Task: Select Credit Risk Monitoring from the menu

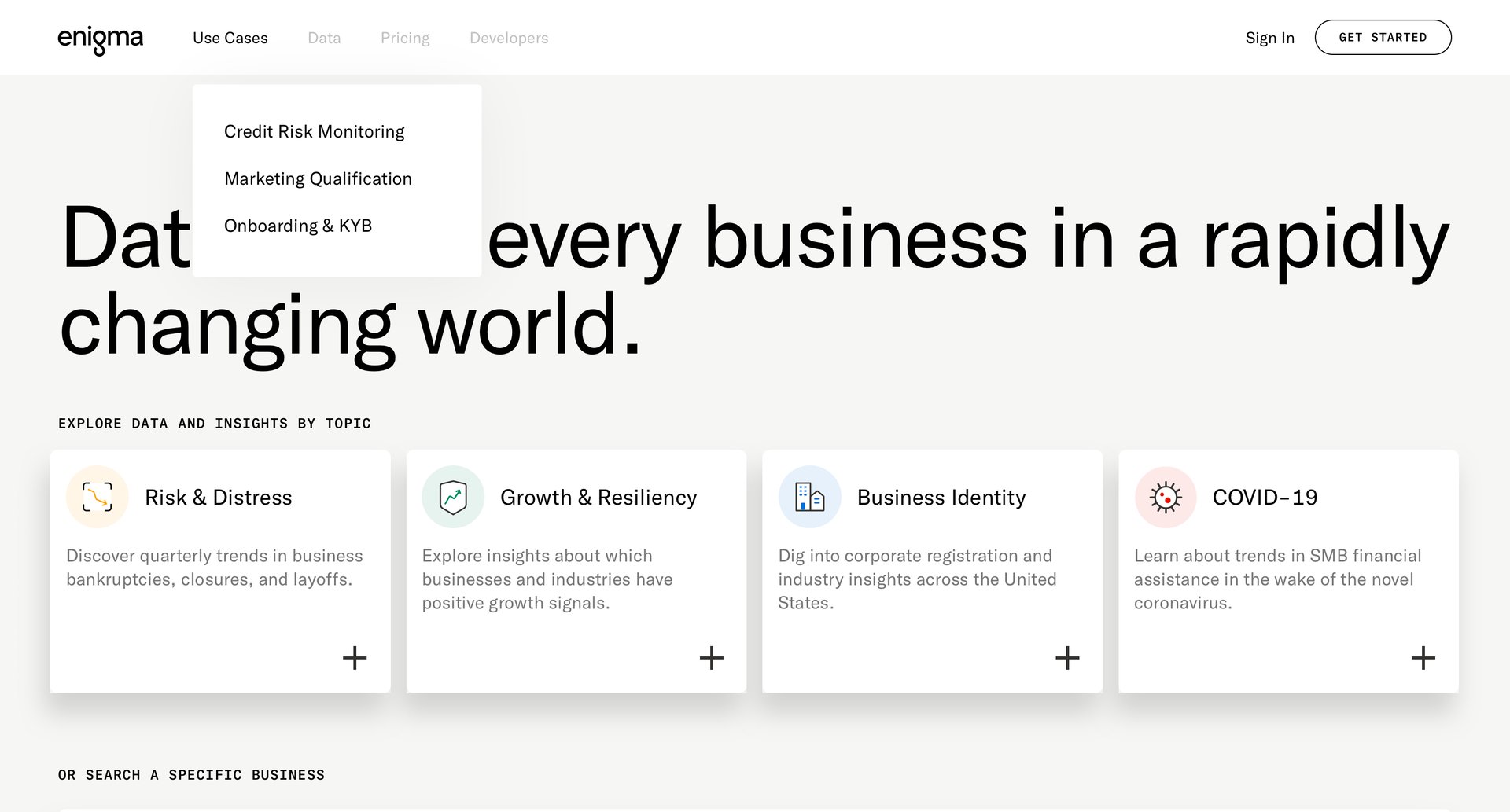Action: pyautogui.click(x=314, y=131)
